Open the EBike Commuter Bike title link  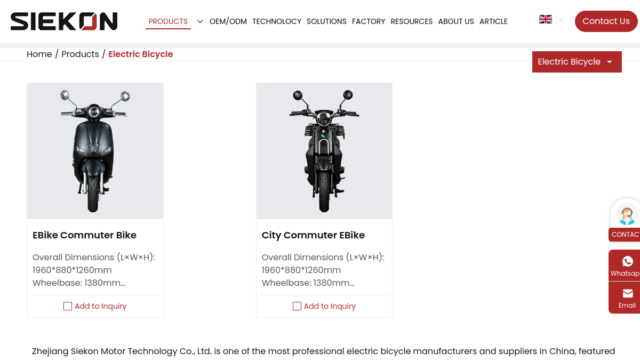84,235
